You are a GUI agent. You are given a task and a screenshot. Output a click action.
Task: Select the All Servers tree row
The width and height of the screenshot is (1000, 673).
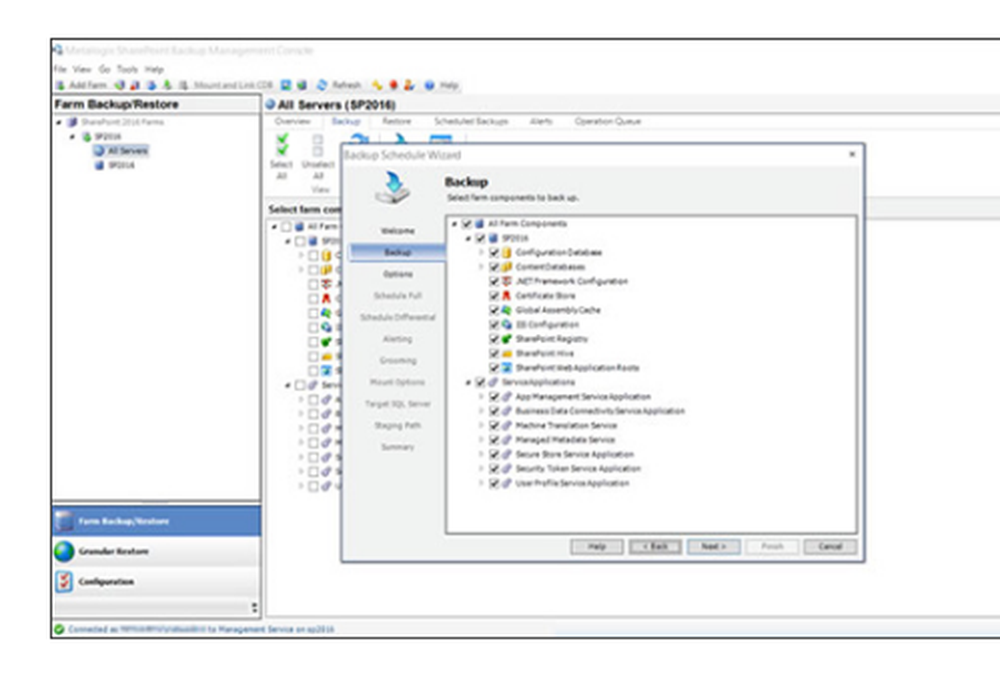click(121, 151)
